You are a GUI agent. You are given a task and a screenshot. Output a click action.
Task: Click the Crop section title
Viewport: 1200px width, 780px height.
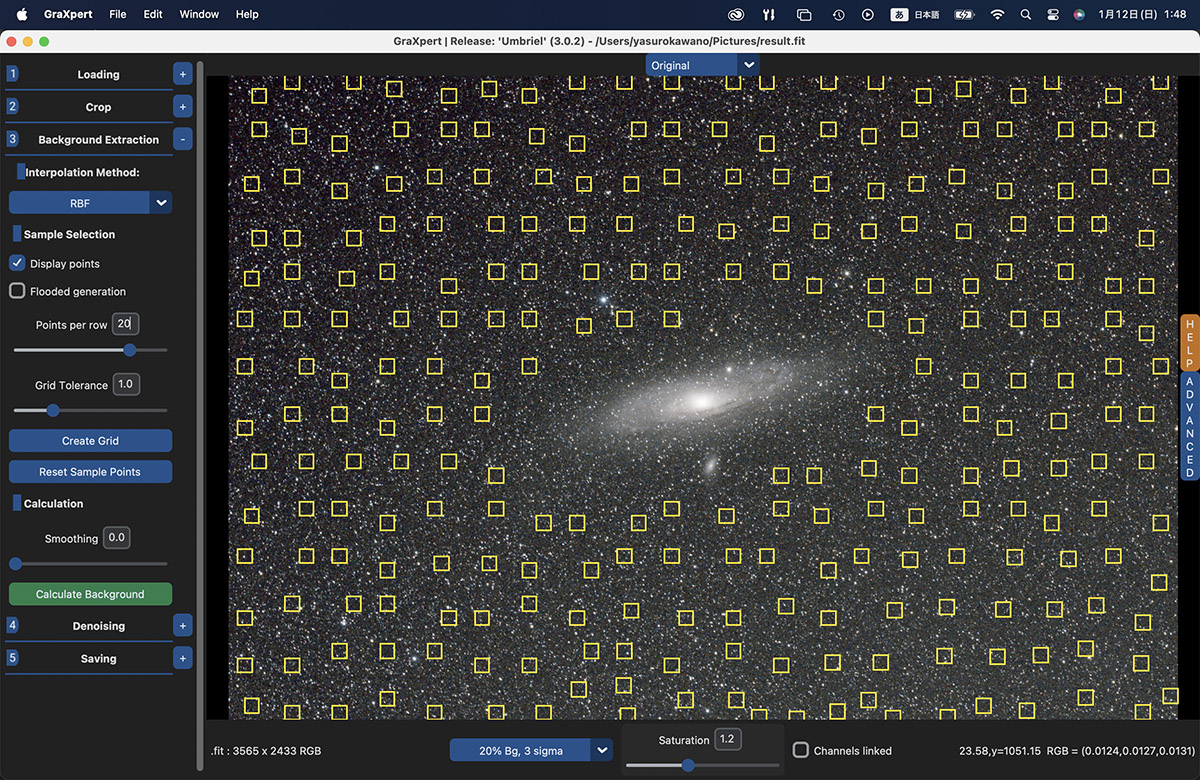tap(98, 106)
